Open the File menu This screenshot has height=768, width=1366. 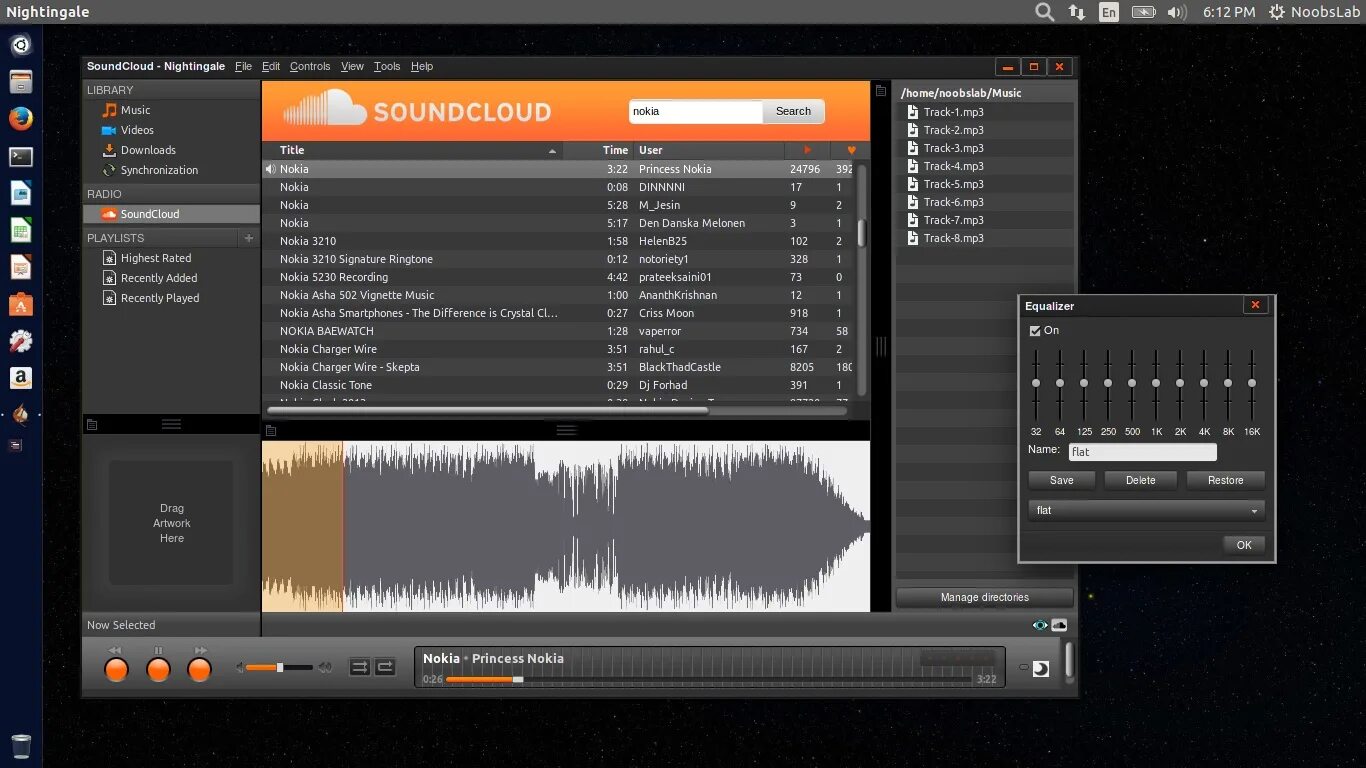pyautogui.click(x=243, y=66)
